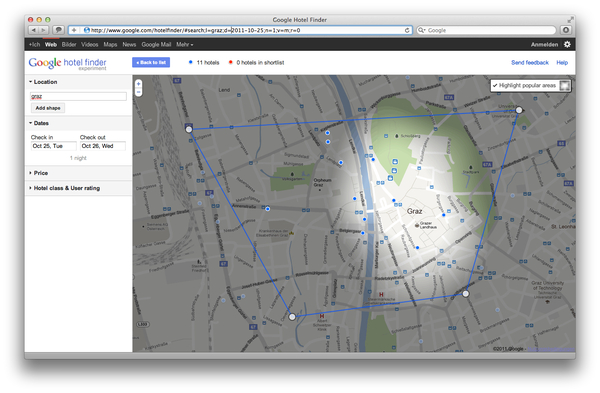Click the heatmap toggle box next to Highlight popular areas

pos(565,85)
